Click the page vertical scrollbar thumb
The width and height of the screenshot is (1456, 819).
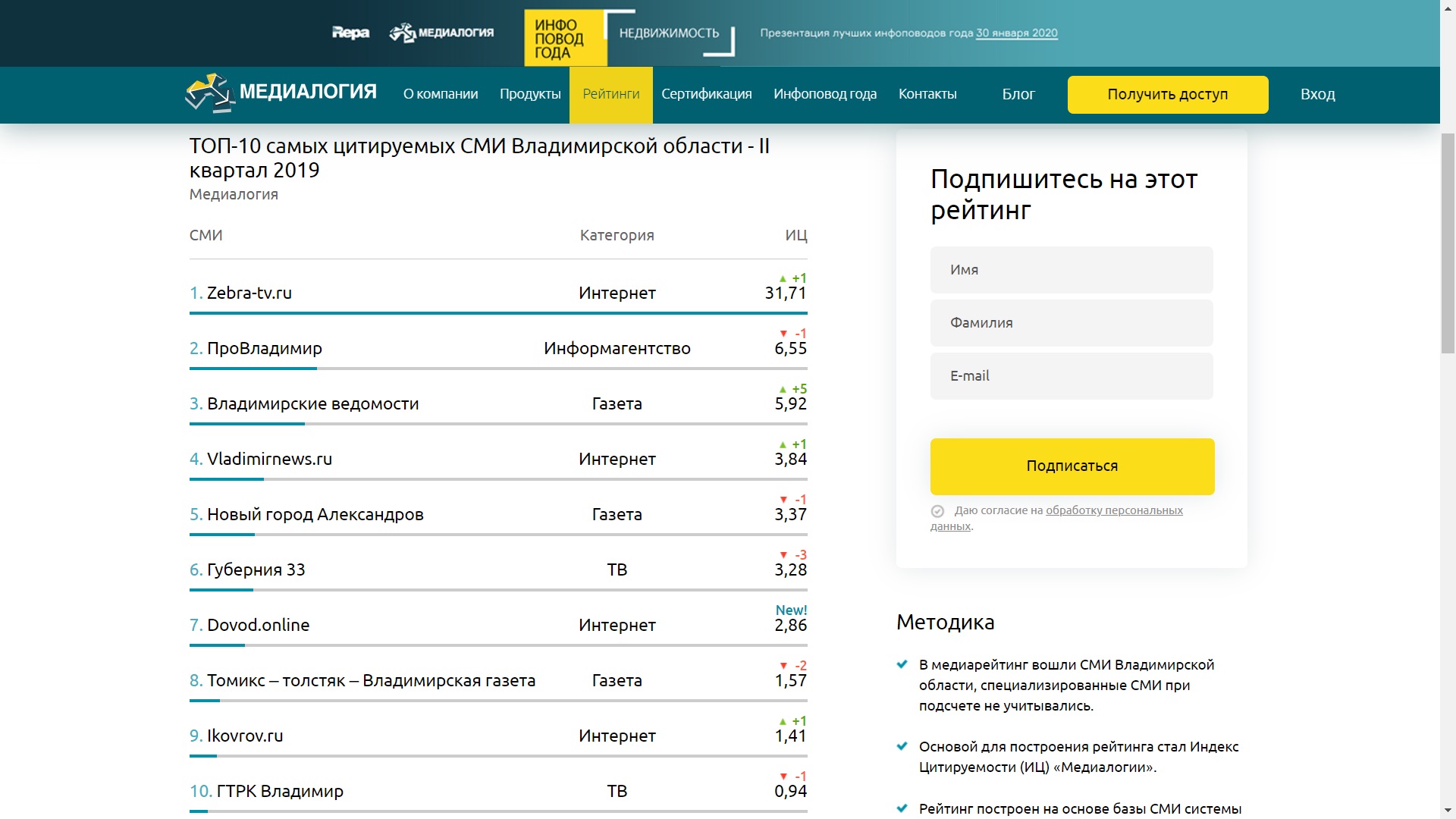(x=1448, y=243)
